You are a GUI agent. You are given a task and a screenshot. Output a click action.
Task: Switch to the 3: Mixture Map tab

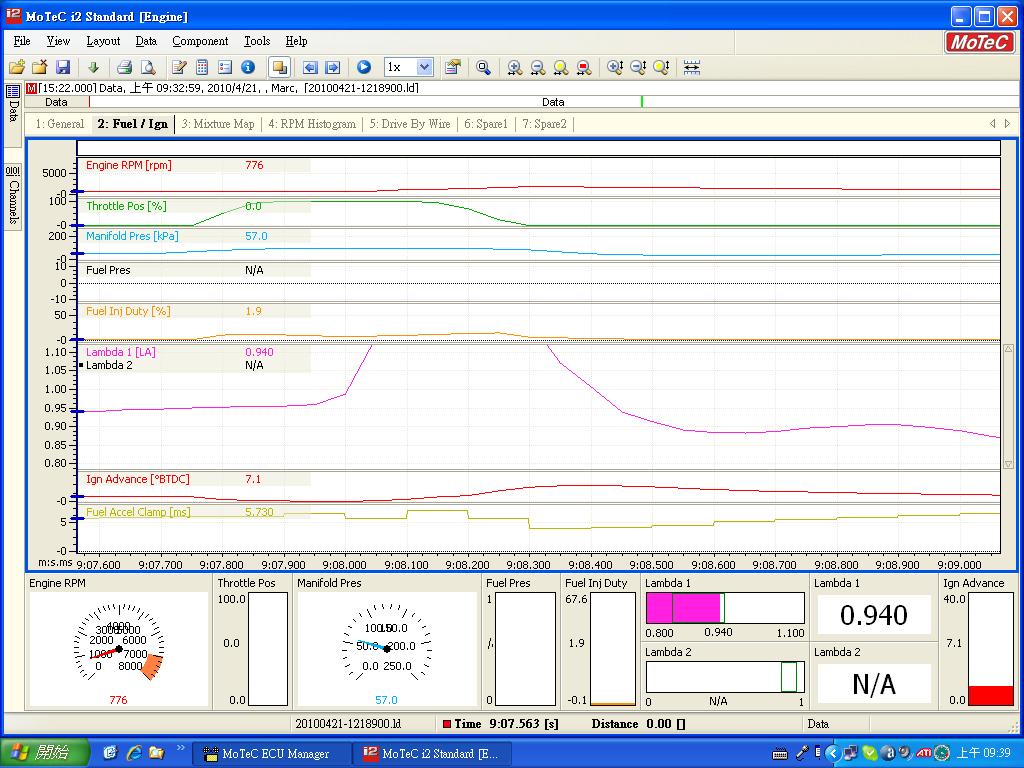click(218, 124)
